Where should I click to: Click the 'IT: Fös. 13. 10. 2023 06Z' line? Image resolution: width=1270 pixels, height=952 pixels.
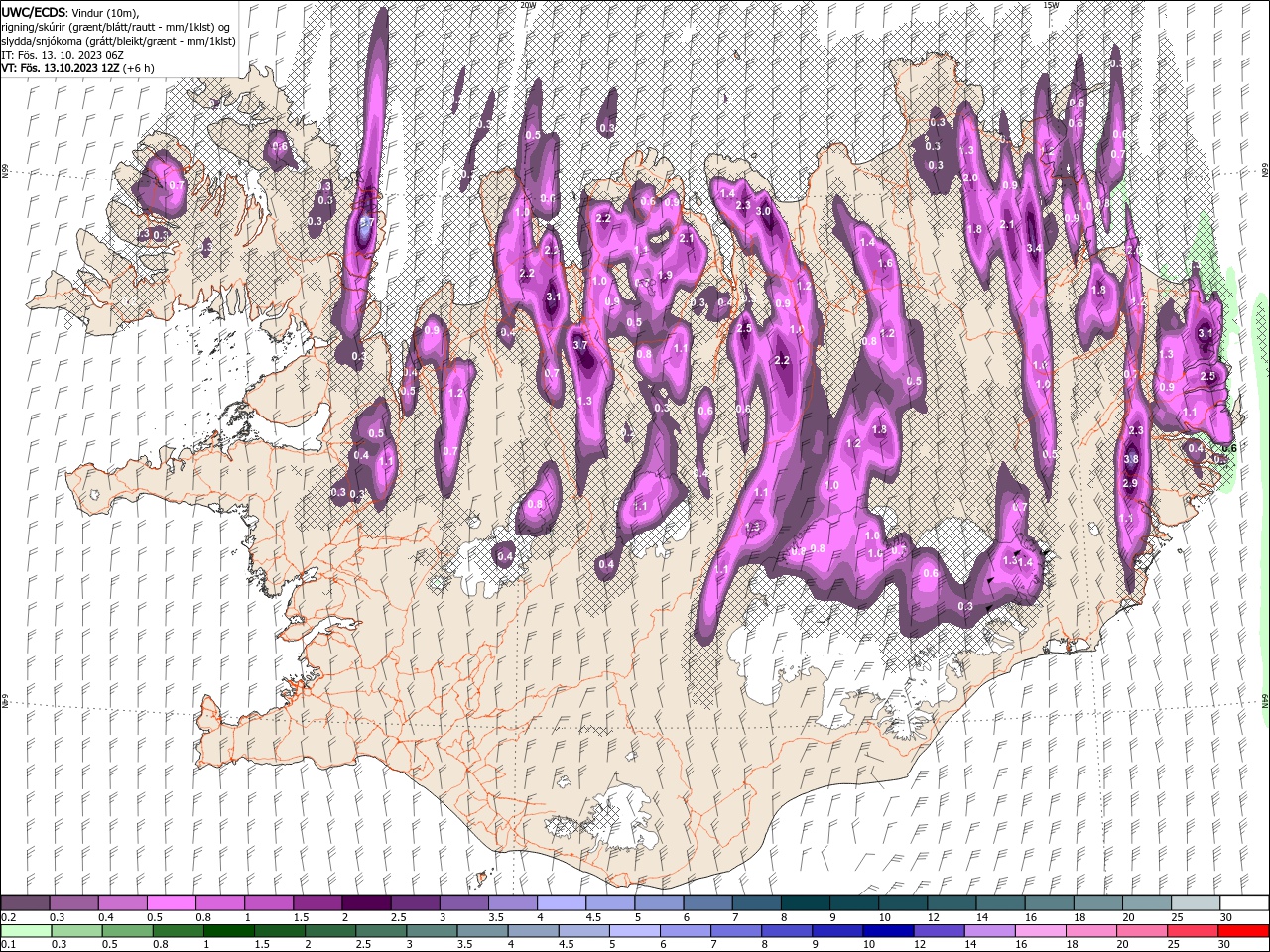[62, 55]
